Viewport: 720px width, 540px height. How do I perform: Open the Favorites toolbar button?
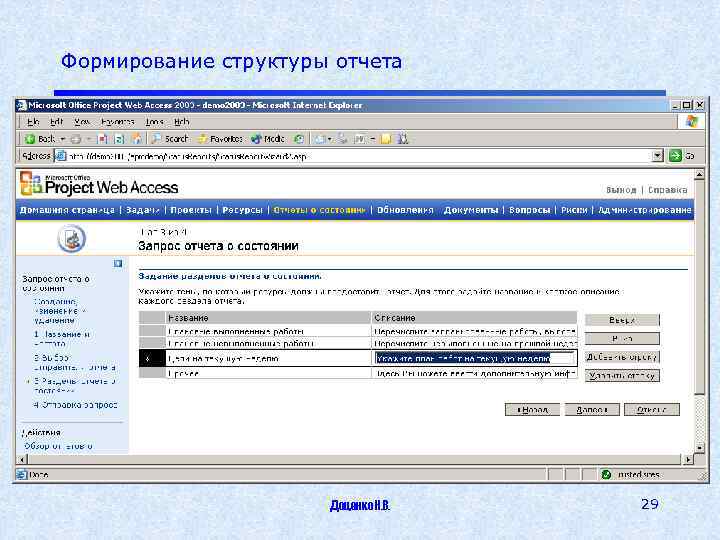click(220, 139)
